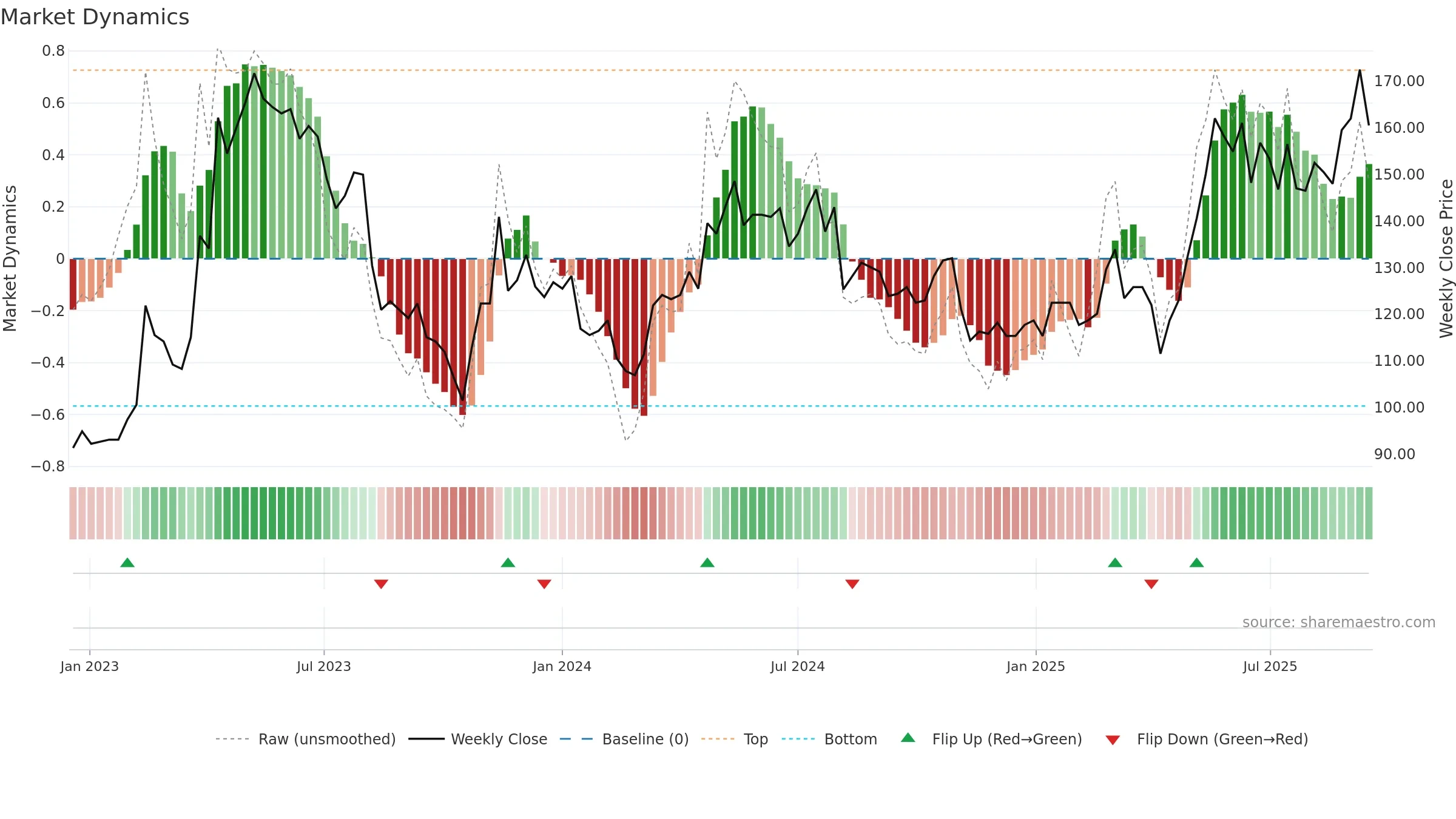Click the Market Dynamics chart title
Viewport: 1456px width, 819px height.
[95, 17]
